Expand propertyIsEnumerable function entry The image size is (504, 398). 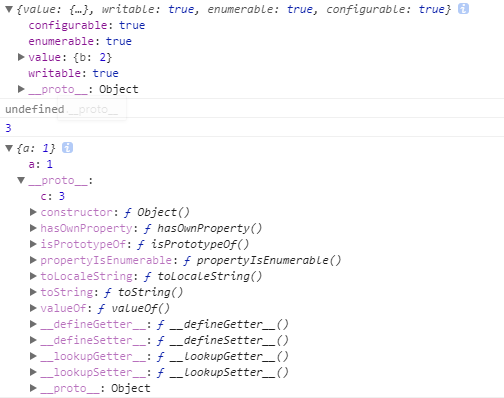click(x=33, y=260)
